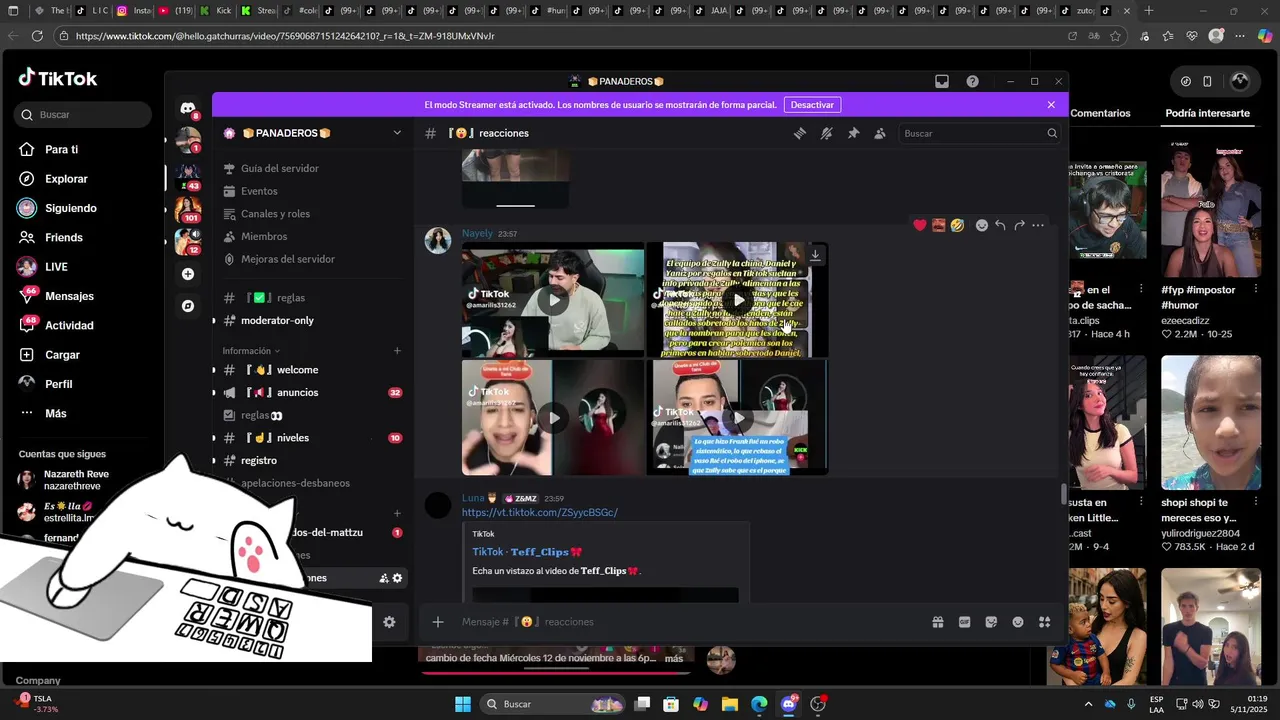Open threads icon in reacciones channel header
The width and height of the screenshot is (1280, 720).
coord(800,133)
